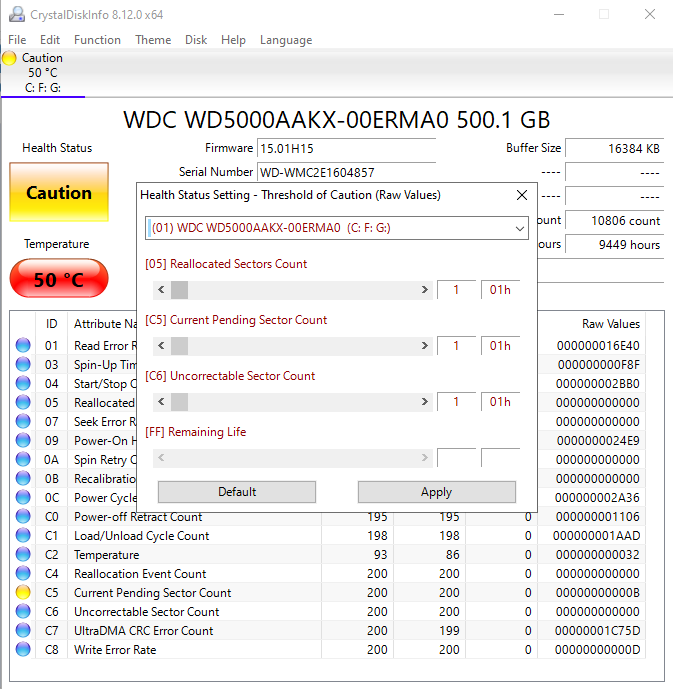The image size is (673, 689).
Task: Click the CrystalDiskInfo app icon in title bar
Action: [17, 14]
